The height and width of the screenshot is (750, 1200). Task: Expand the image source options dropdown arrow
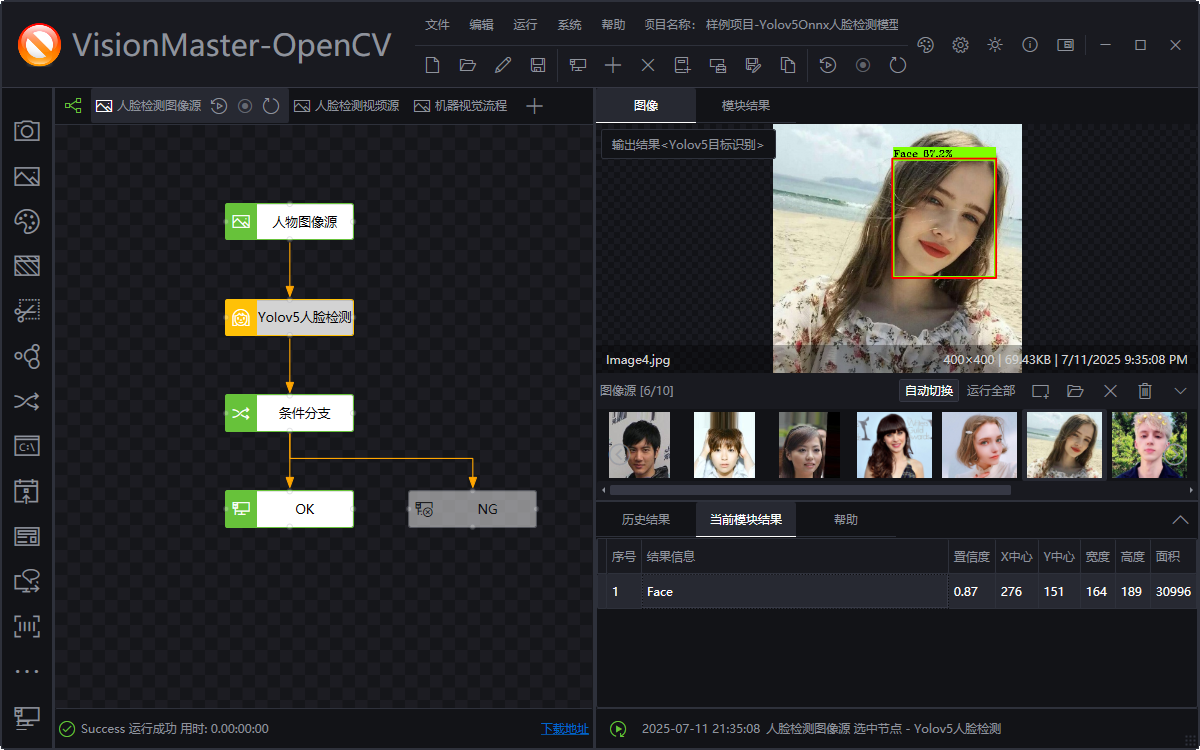(x=1180, y=390)
